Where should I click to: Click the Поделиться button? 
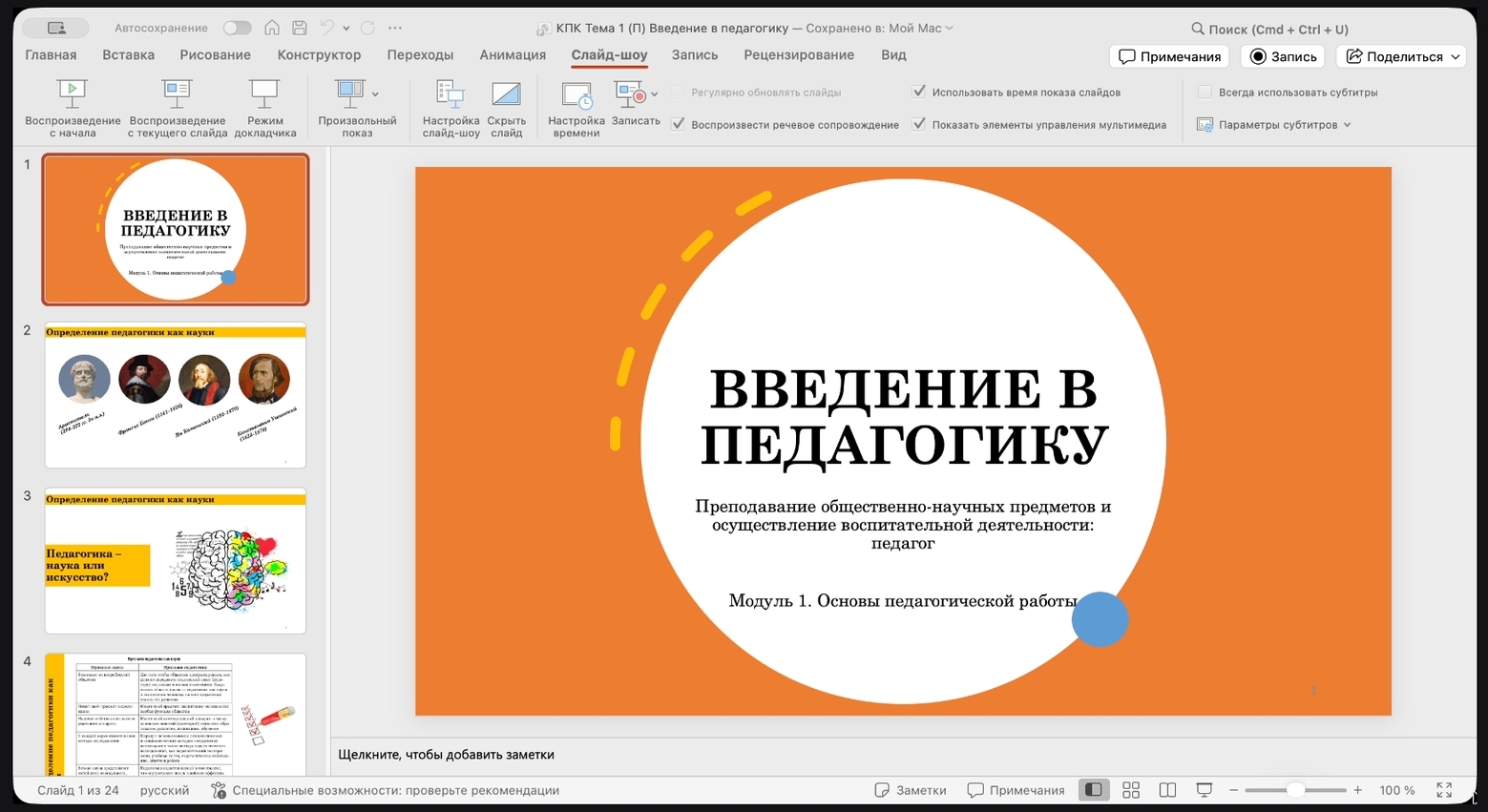(x=1401, y=56)
